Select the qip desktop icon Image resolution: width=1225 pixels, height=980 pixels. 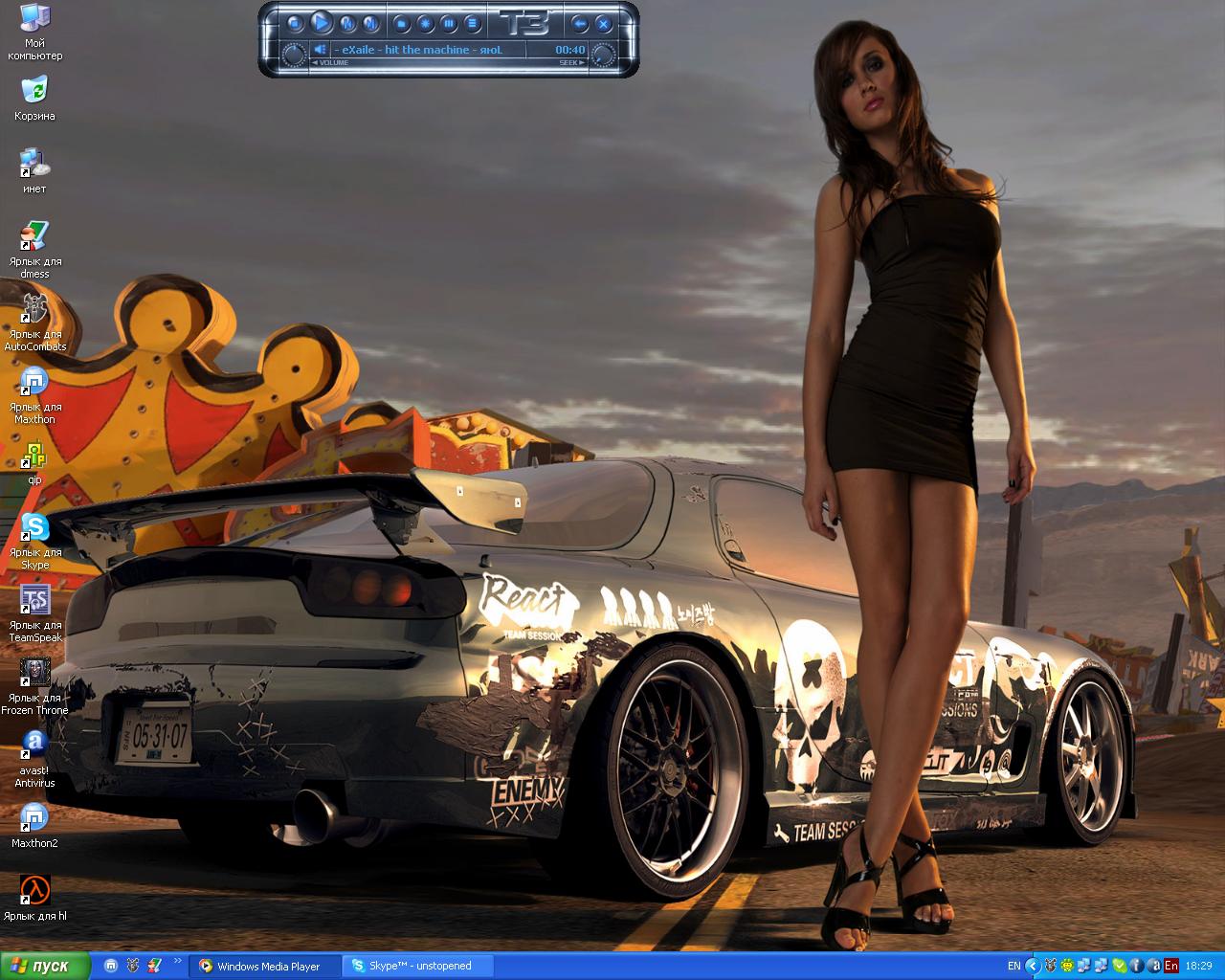tap(34, 462)
